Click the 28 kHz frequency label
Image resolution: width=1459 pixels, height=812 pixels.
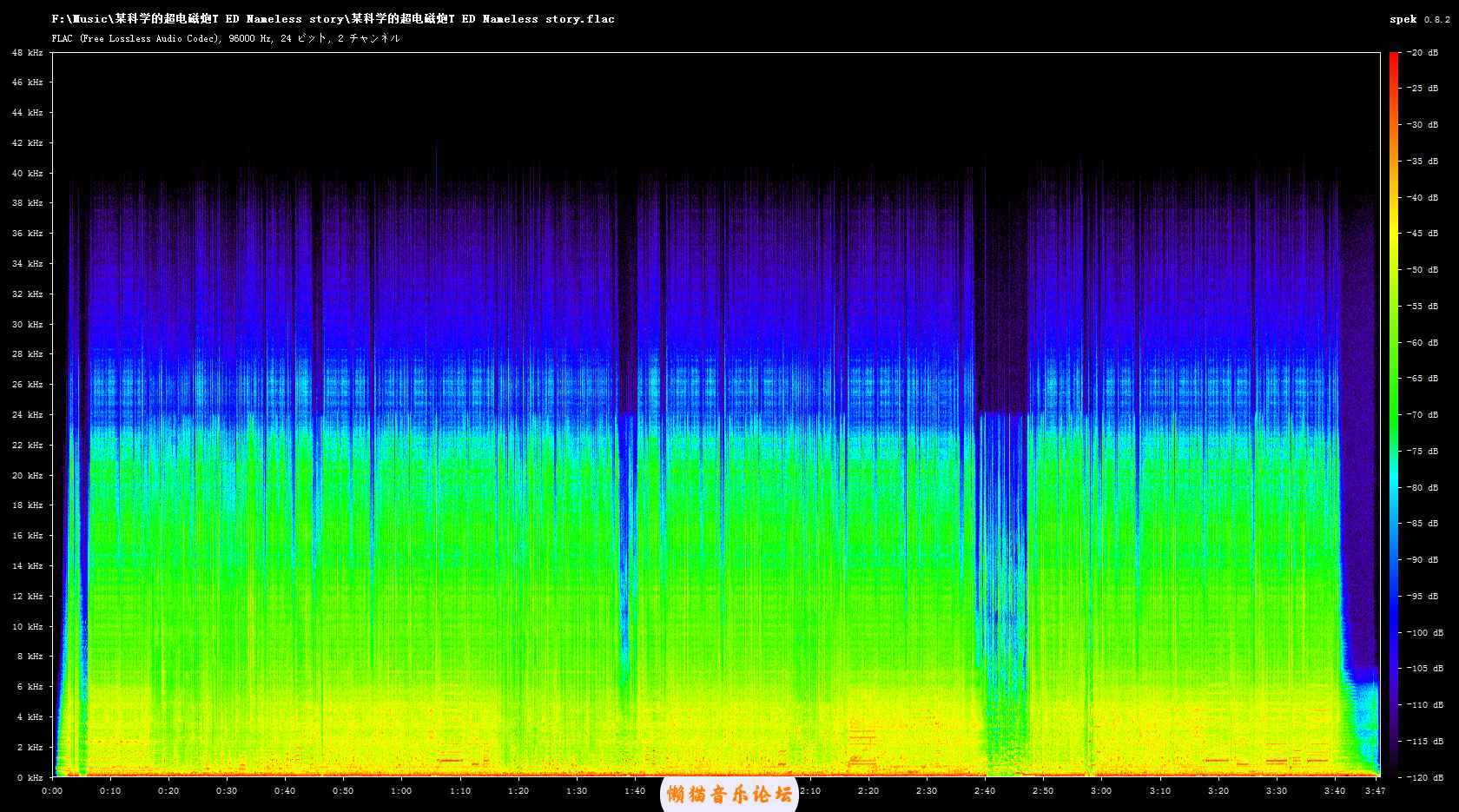click(x=28, y=354)
